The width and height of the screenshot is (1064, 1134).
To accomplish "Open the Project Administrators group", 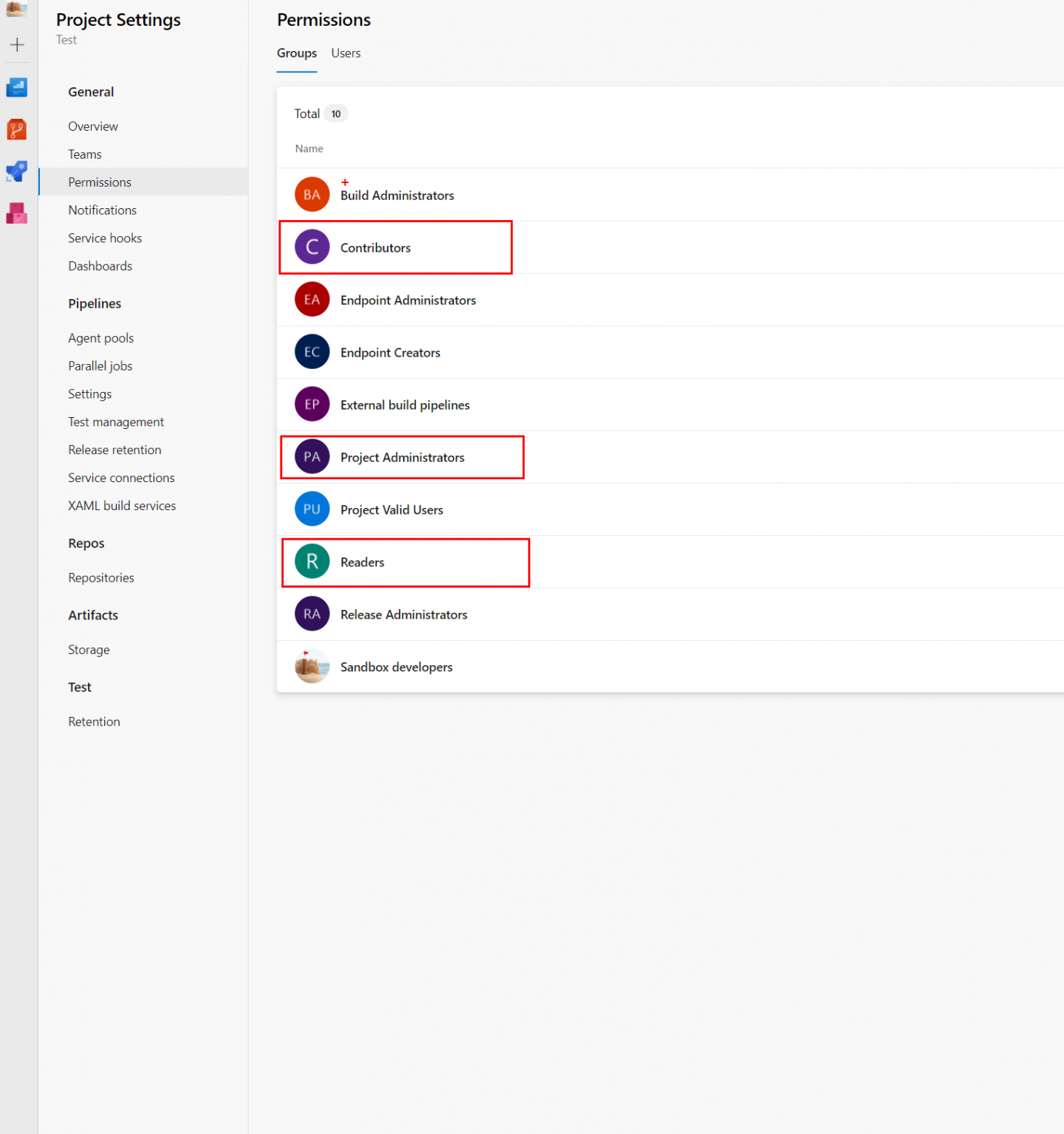I will [x=402, y=458].
